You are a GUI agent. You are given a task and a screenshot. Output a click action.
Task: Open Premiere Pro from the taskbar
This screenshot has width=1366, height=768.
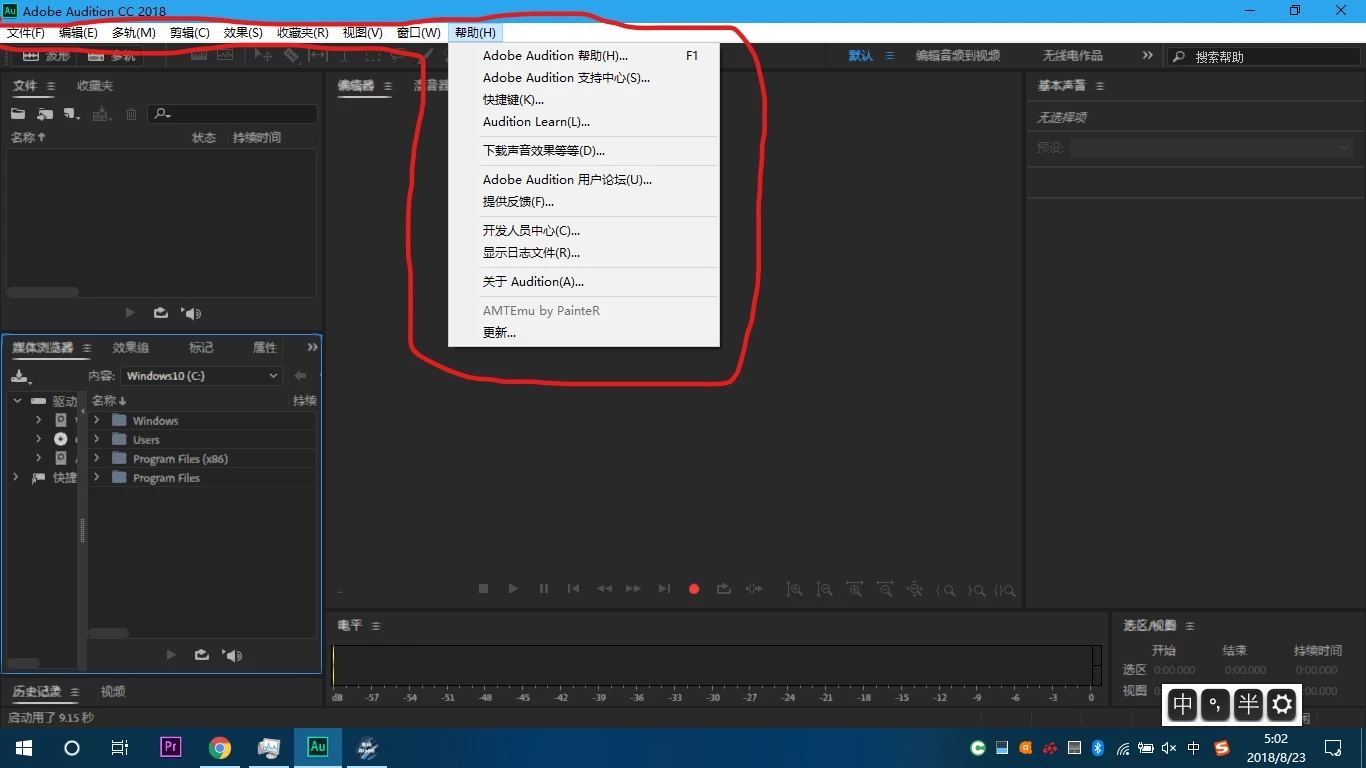[x=171, y=747]
